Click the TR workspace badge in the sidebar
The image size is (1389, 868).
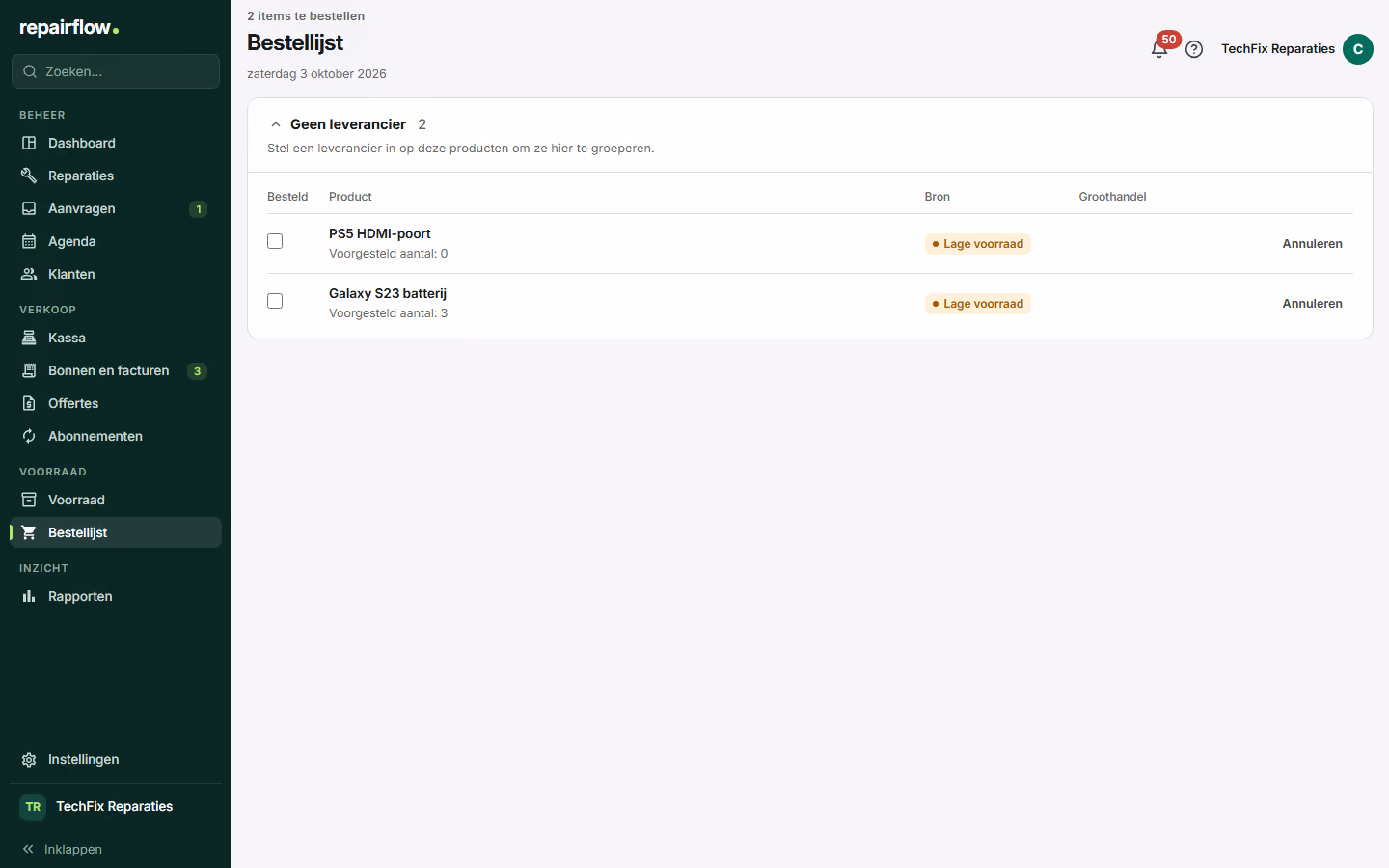tap(33, 807)
